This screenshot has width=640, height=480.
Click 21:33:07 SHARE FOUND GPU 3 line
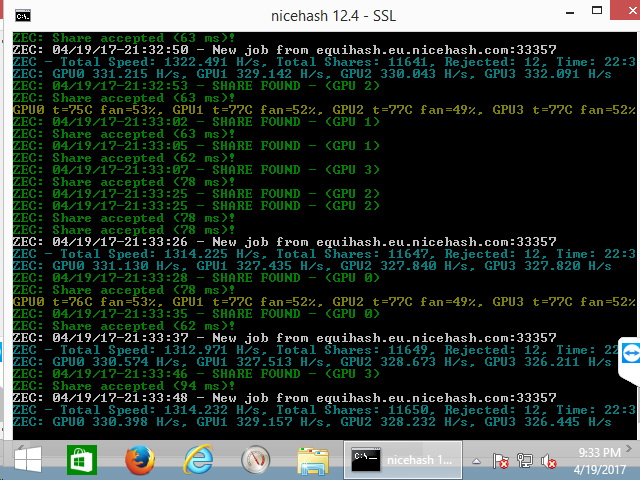tap(196, 170)
